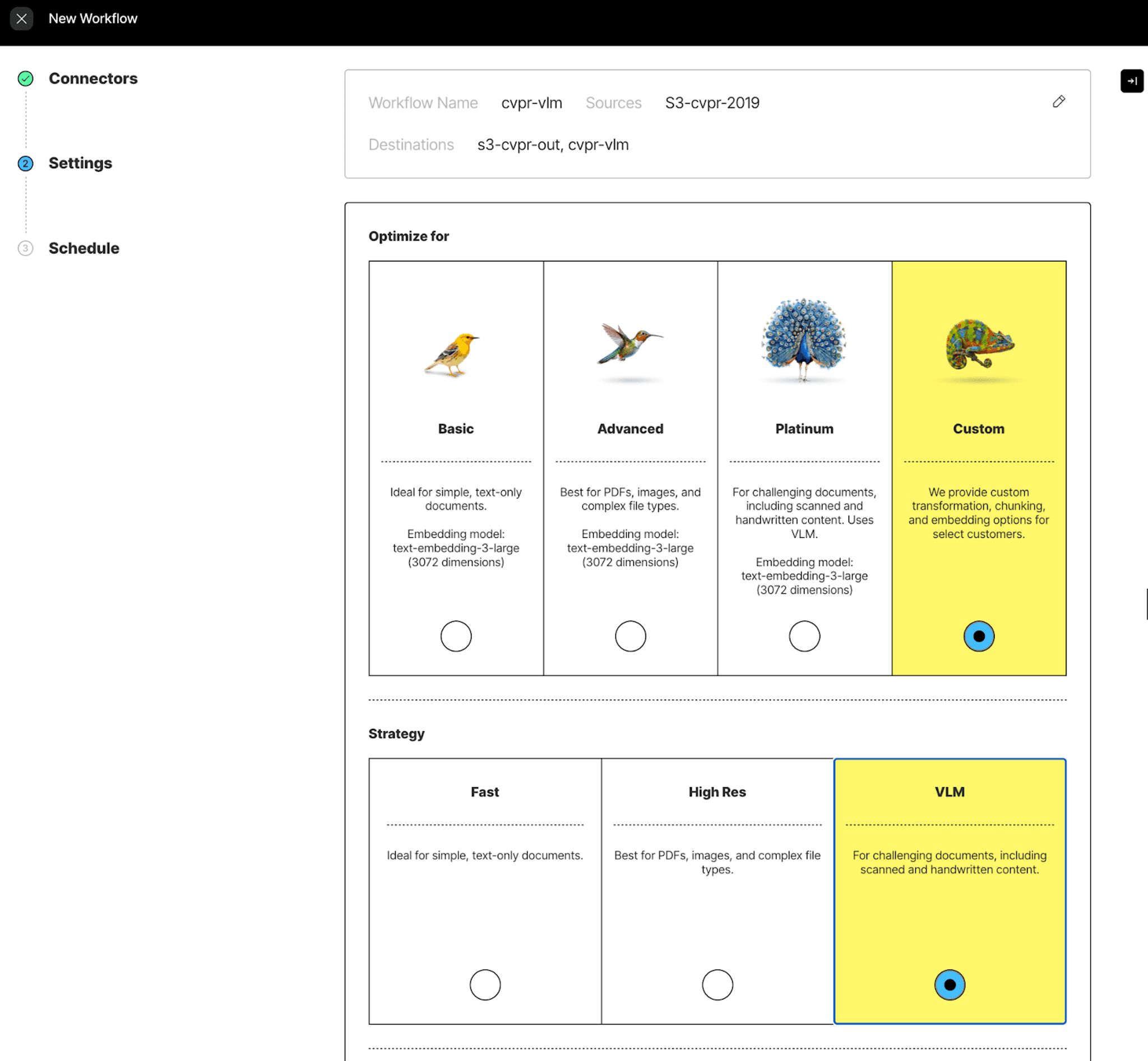Click Fast strategy description text
Image resolution: width=1148 pixels, height=1061 pixels.
[x=485, y=855]
